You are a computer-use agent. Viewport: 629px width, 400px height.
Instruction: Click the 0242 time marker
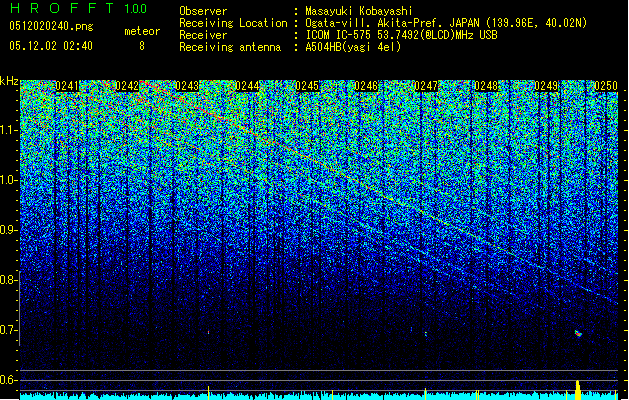(x=127, y=86)
